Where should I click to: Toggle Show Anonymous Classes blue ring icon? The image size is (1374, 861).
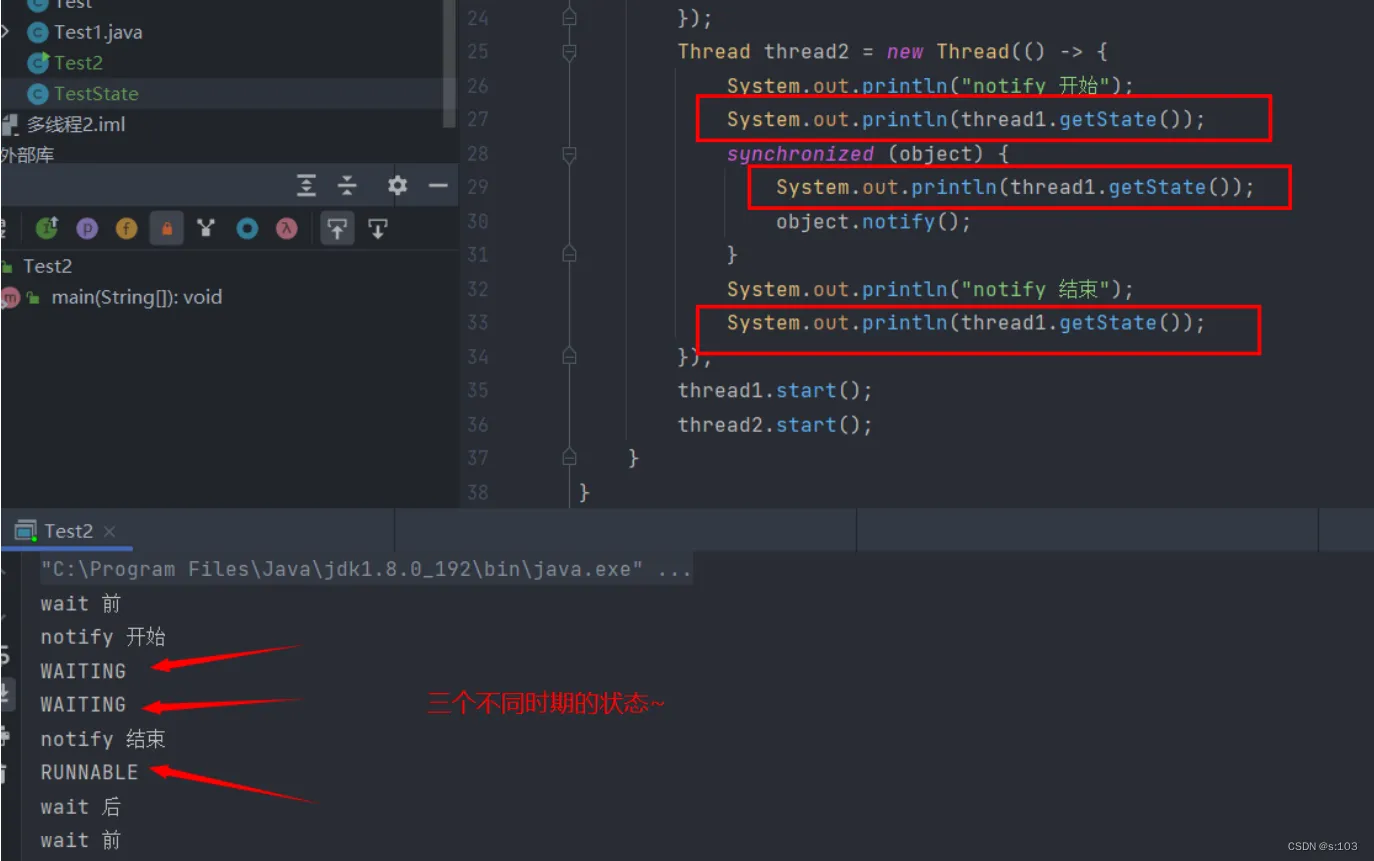tap(247, 228)
